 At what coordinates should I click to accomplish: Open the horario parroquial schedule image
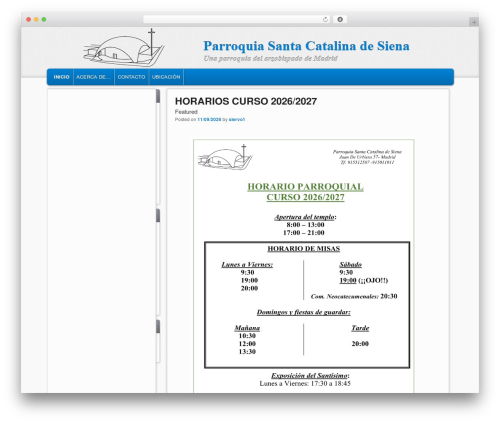point(304,266)
